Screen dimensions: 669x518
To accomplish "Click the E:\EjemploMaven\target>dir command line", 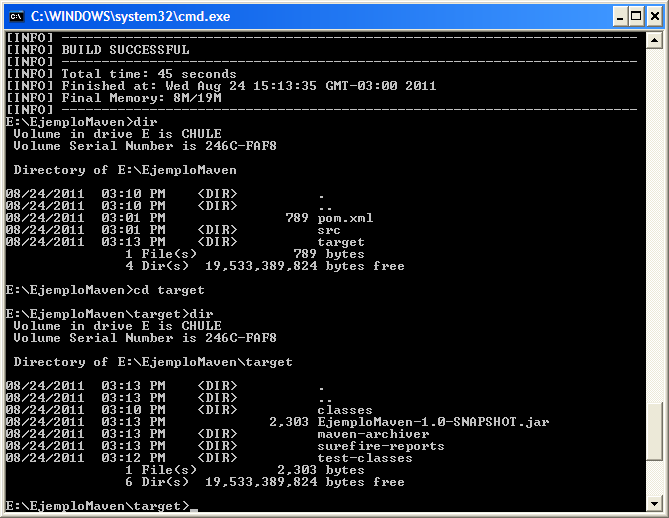I will click(109, 314).
